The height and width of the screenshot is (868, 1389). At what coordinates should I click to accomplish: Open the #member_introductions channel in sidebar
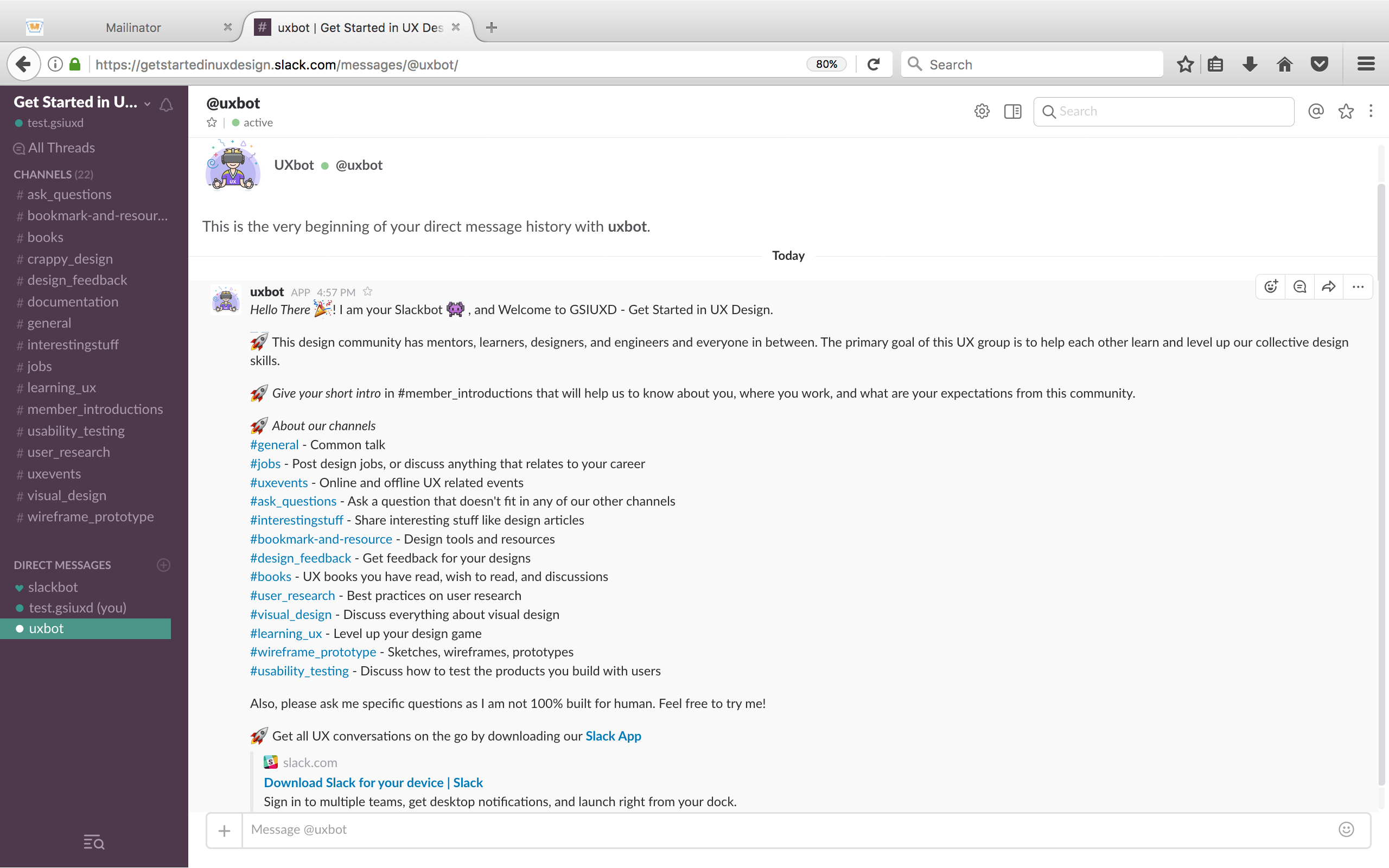(x=95, y=409)
